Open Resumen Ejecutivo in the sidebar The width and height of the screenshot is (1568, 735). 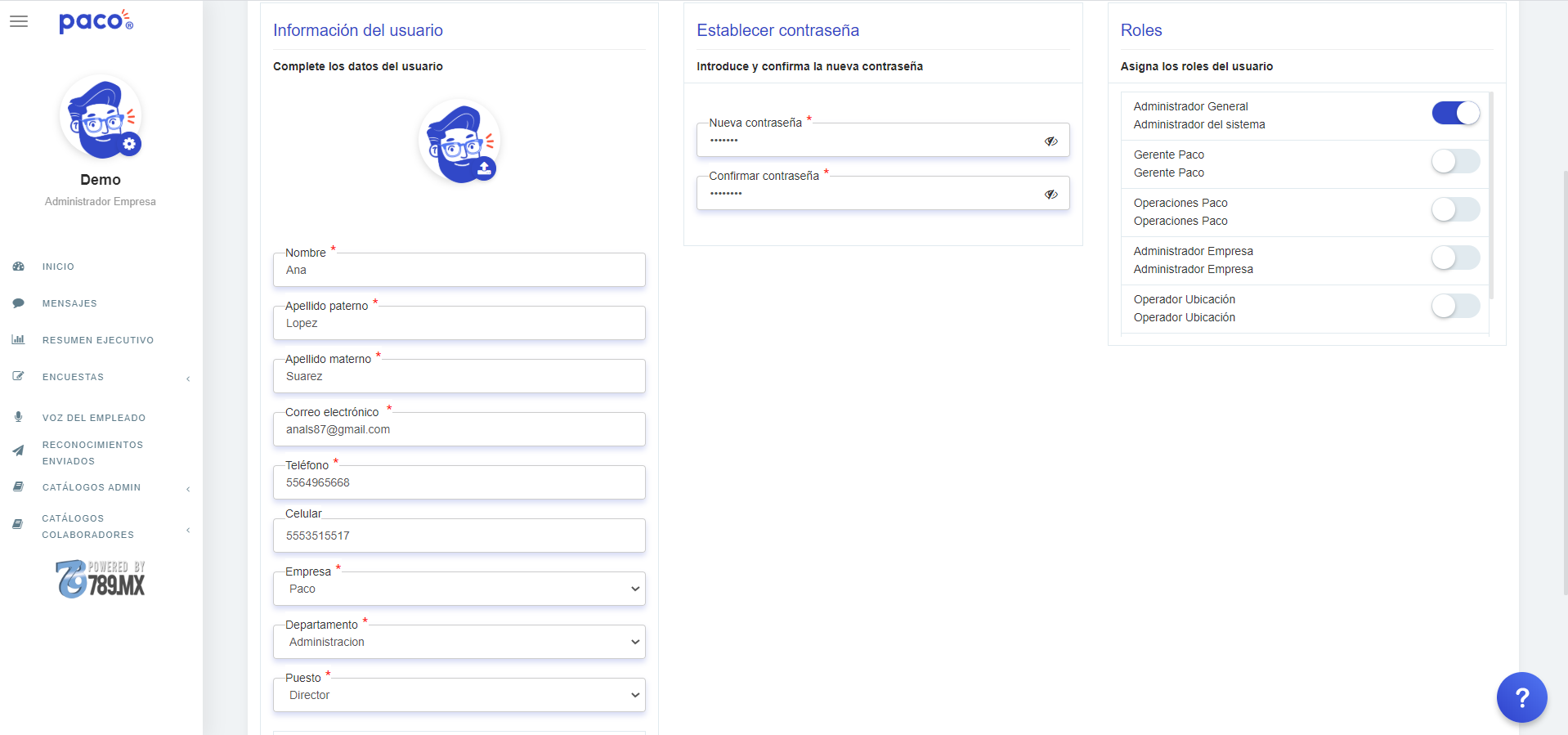click(x=98, y=340)
